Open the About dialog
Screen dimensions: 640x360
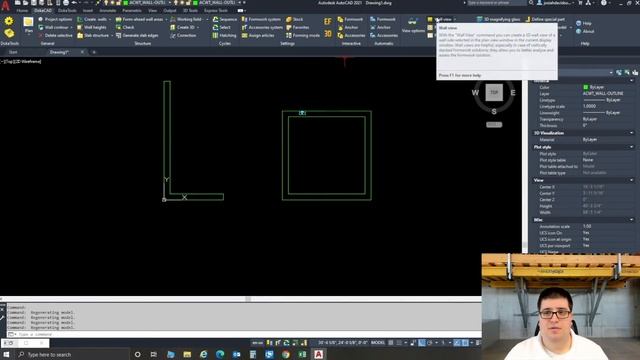point(585,31)
